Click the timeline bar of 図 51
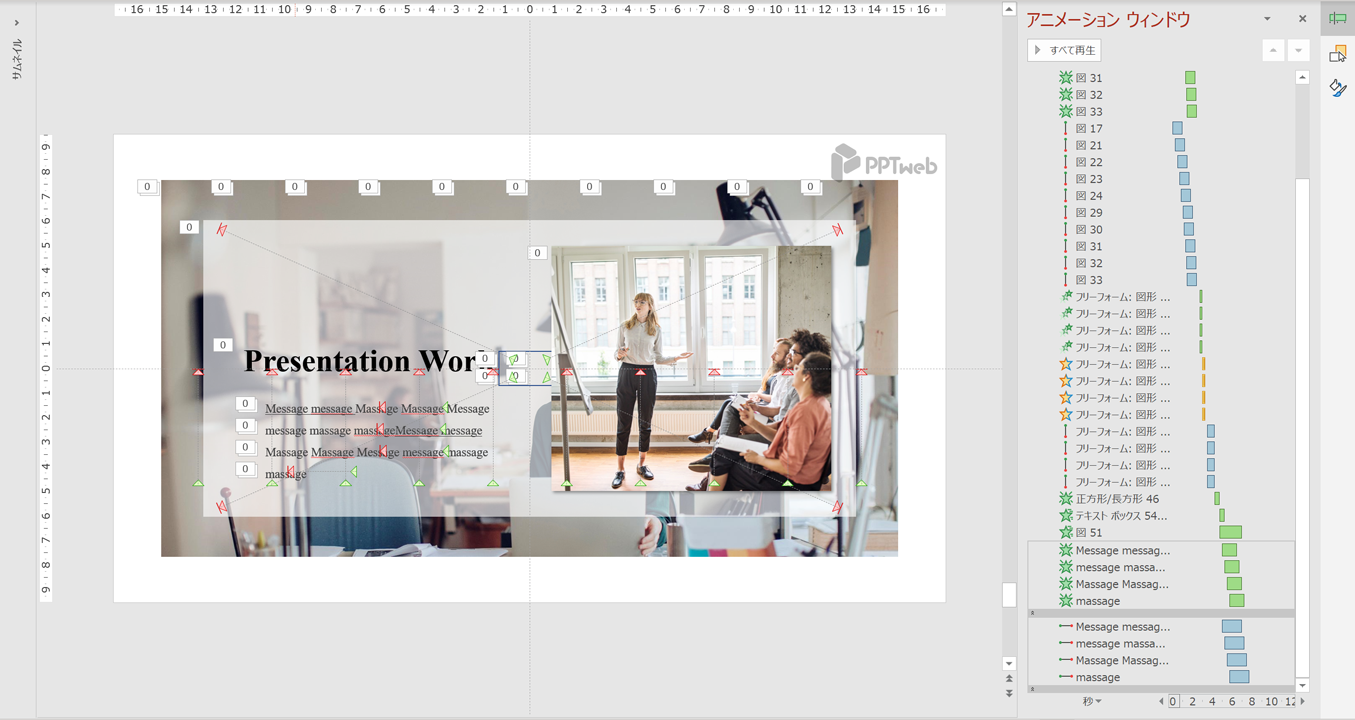This screenshot has width=1355, height=720. click(1230, 533)
